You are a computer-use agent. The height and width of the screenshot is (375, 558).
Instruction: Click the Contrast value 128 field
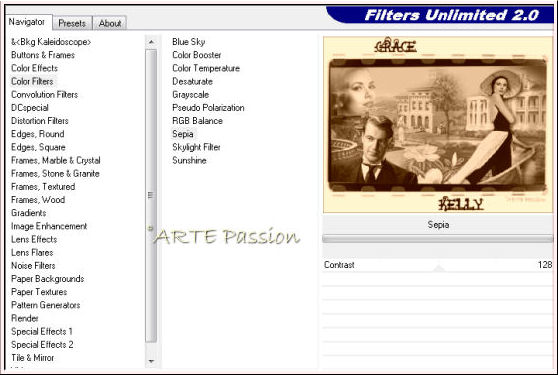pos(545,265)
